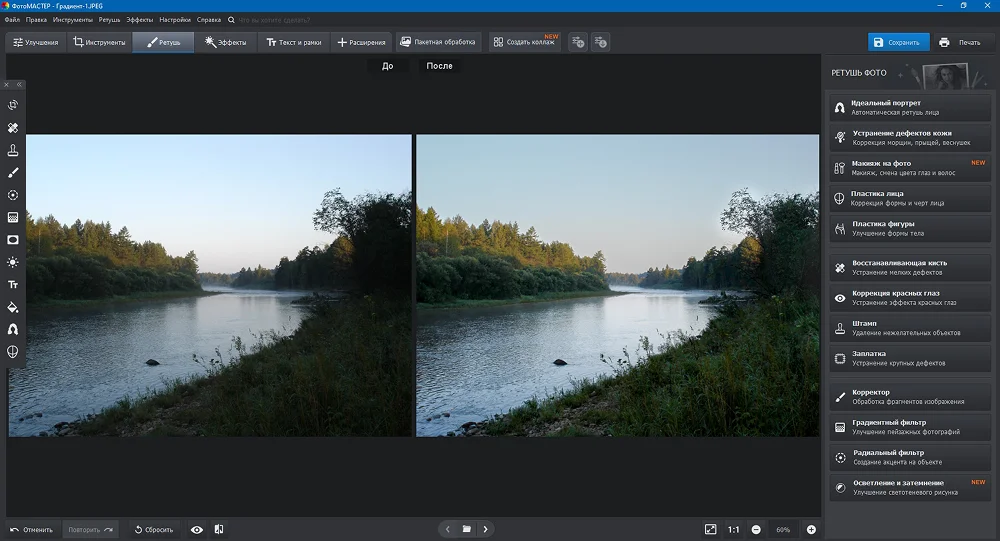Image resolution: width=1000 pixels, height=541 pixels.
Task: Select the radial filter circle icon in left toolbar
Action: (x=13, y=195)
